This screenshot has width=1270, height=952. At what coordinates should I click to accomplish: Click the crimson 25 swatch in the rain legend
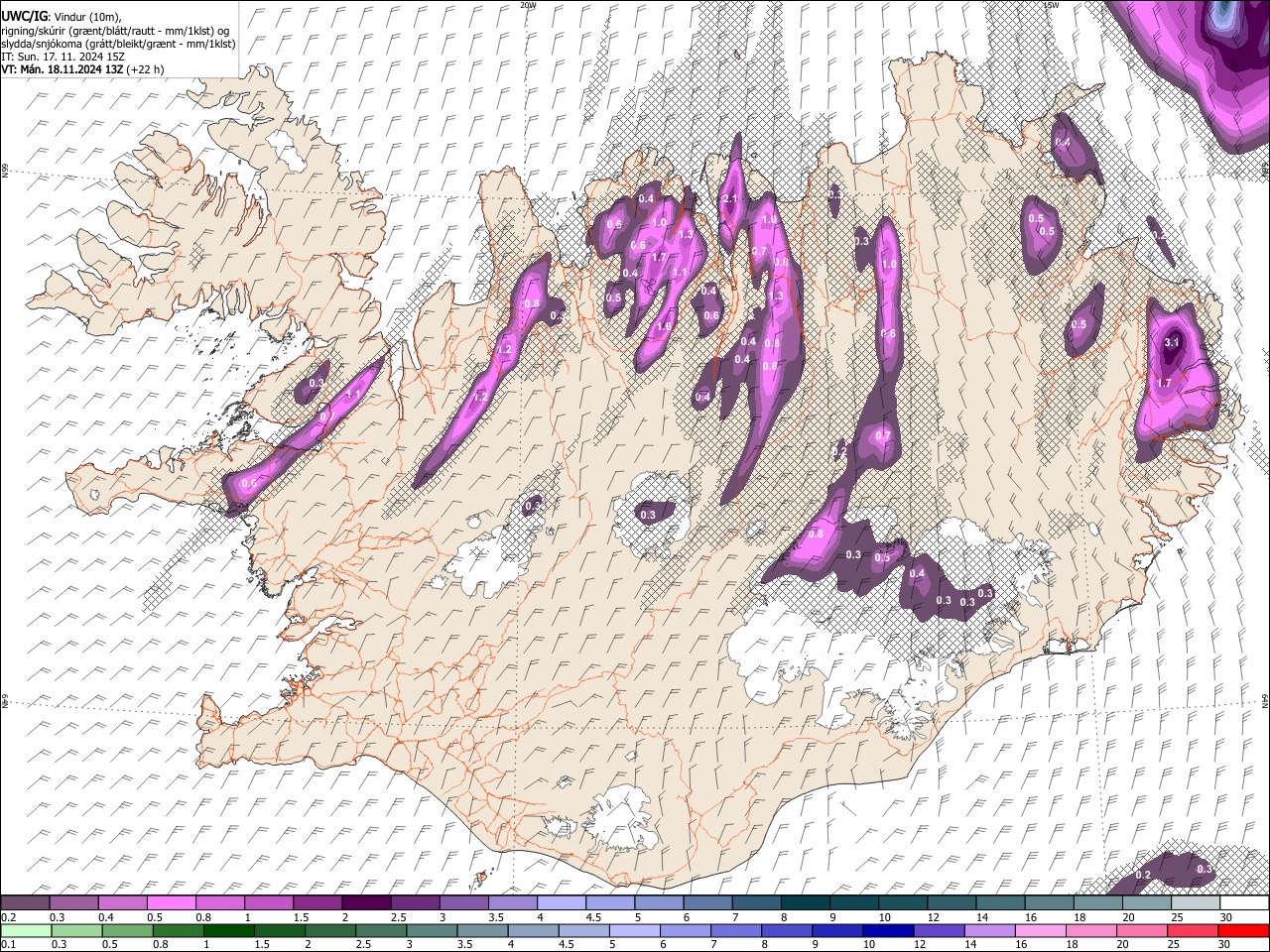(x=1192, y=930)
